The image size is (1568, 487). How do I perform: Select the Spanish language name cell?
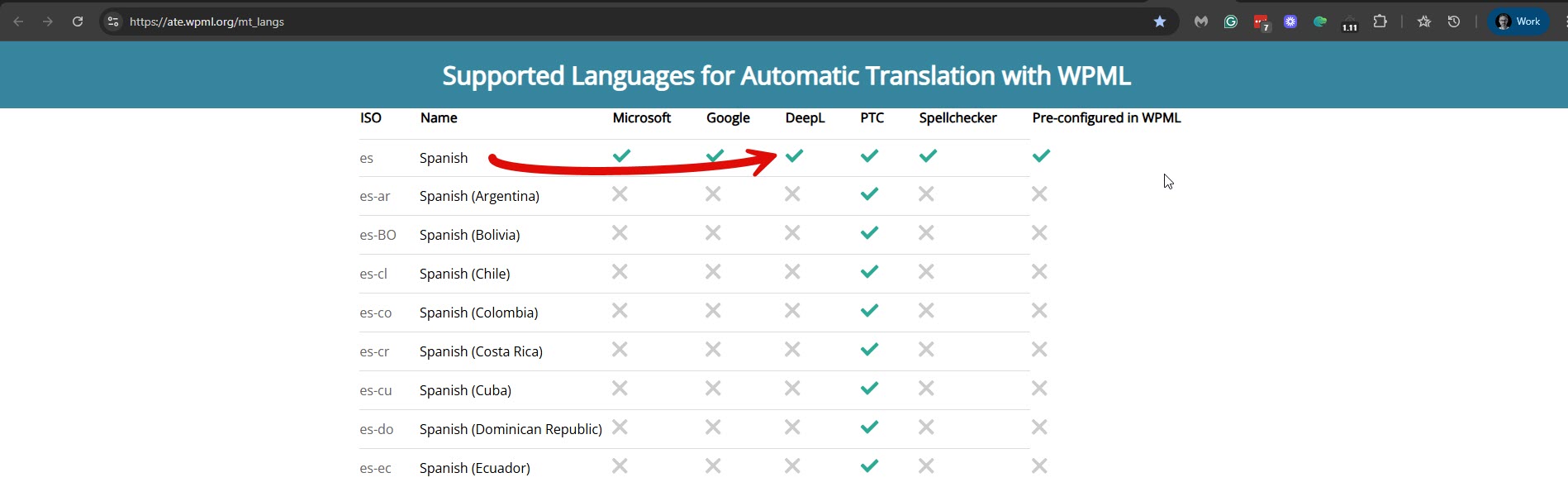coord(444,158)
